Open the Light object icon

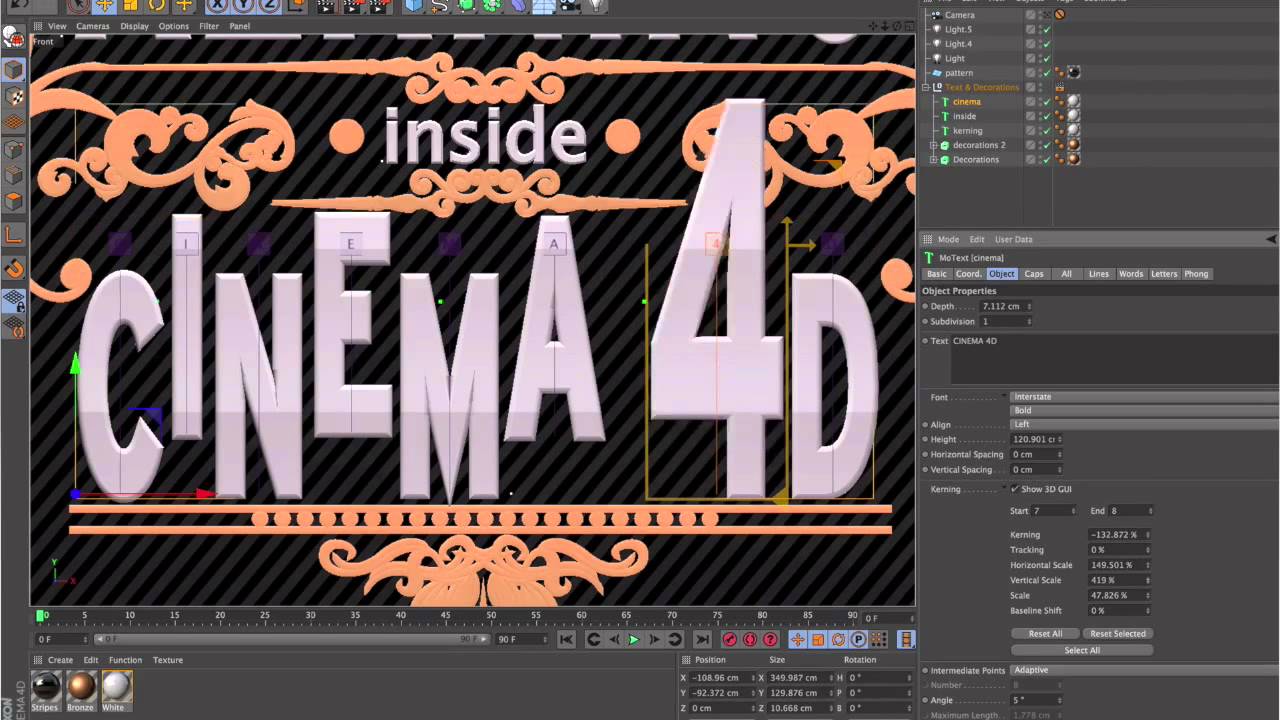pos(596,5)
